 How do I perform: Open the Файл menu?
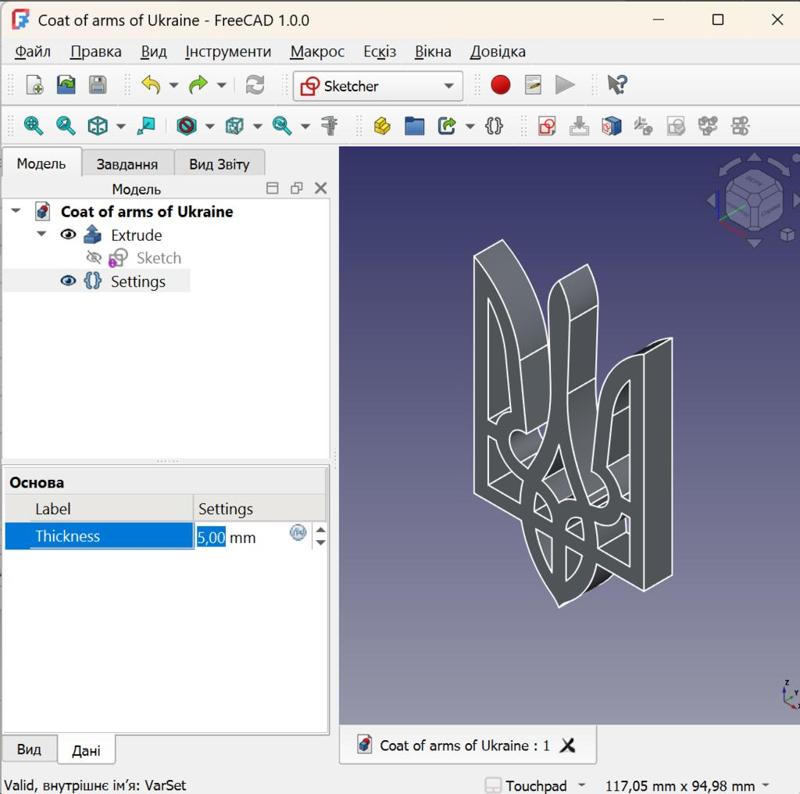coord(33,52)
